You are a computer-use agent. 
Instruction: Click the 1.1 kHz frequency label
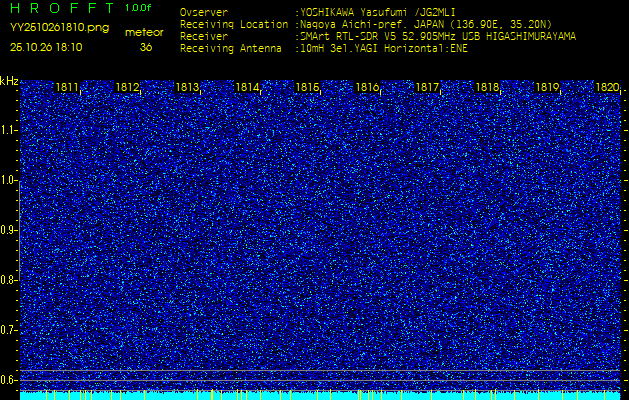pyautogui.click(x=9, y=130)
